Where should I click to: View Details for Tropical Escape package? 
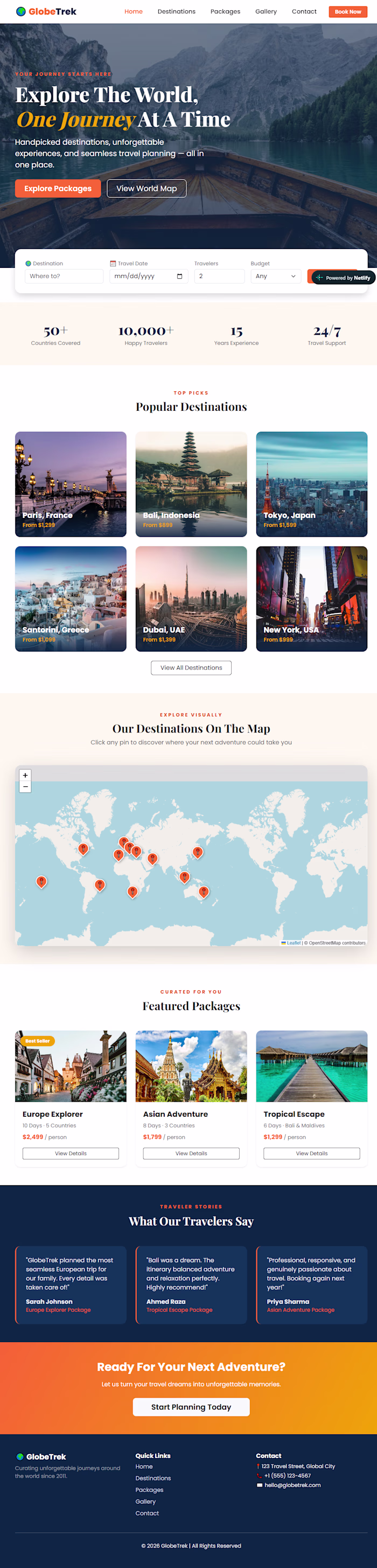pyautogui.click(x=311, y=1153)
